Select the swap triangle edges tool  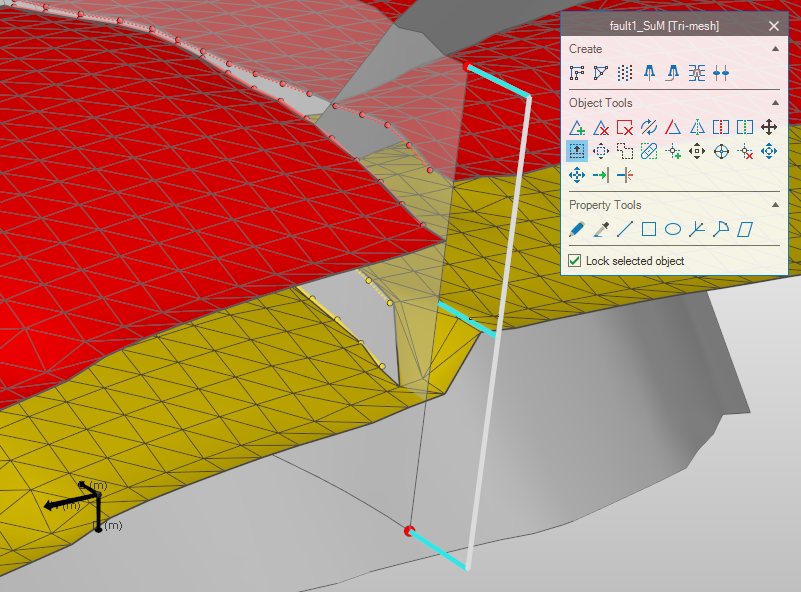649,127
